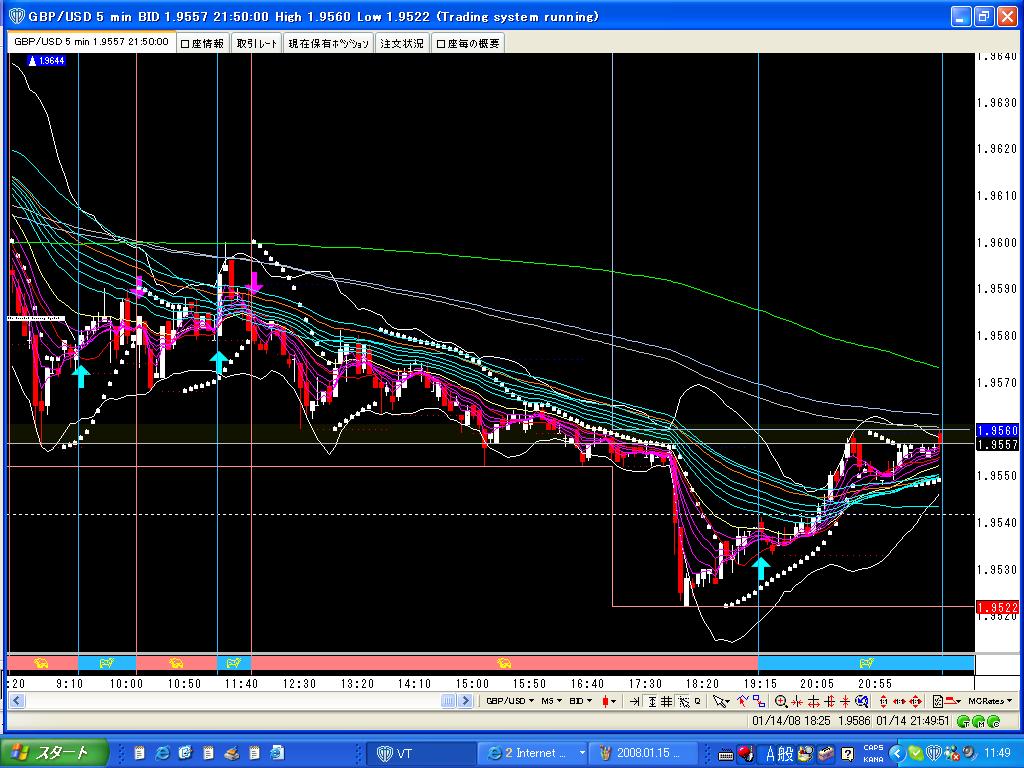The height and width of the screenshot is (768, 1024).
Task: Click the green M status indicator
Action: coord(978,722)
